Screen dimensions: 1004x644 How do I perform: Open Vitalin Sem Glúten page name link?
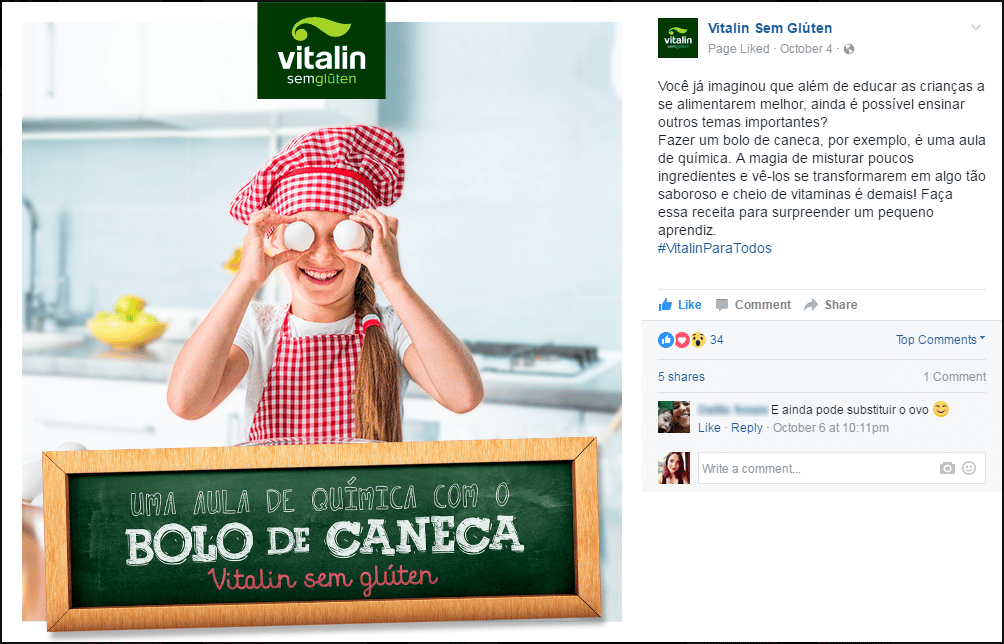[x=770, y=28]
